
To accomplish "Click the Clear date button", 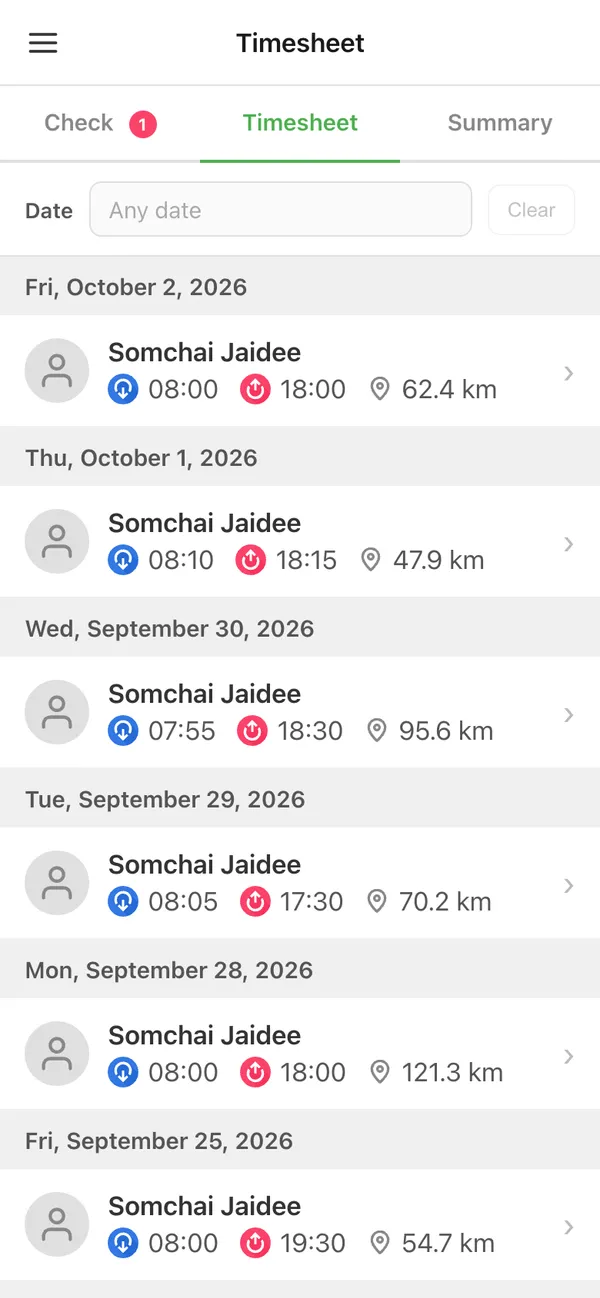I will (531, 210).
